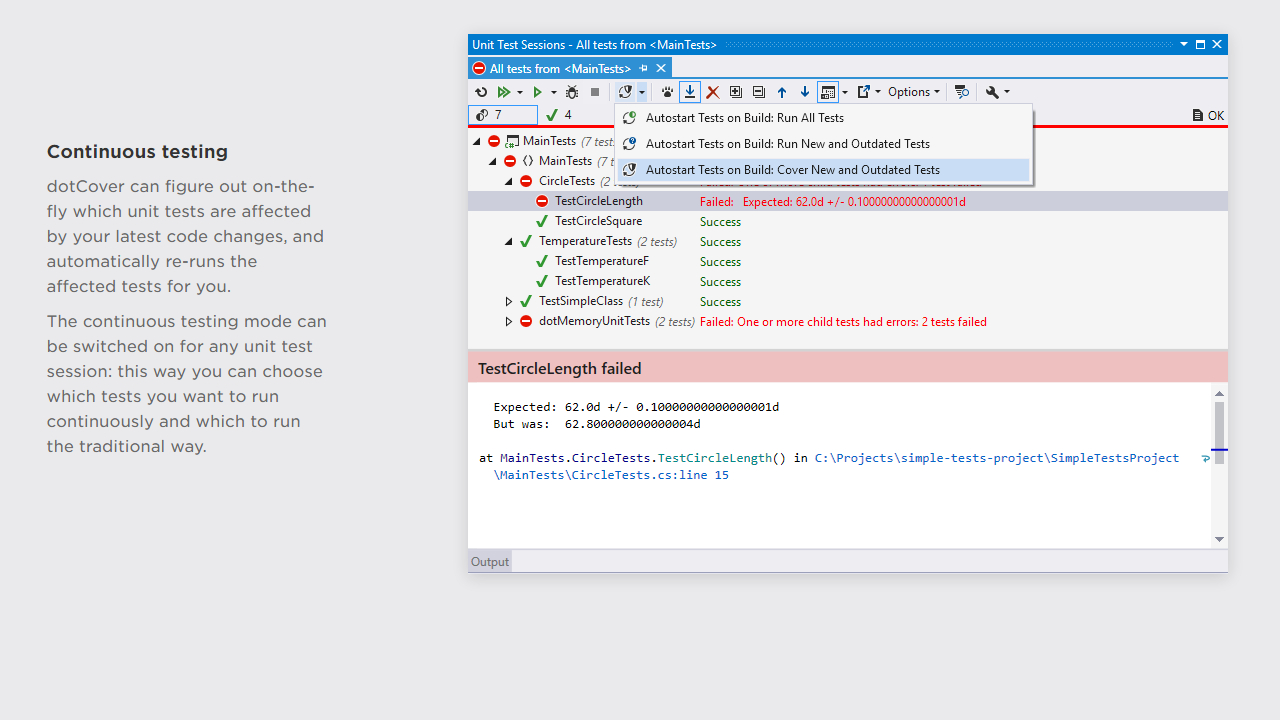Toggle the total tests filter showing 7

click(x=502, y=115)
